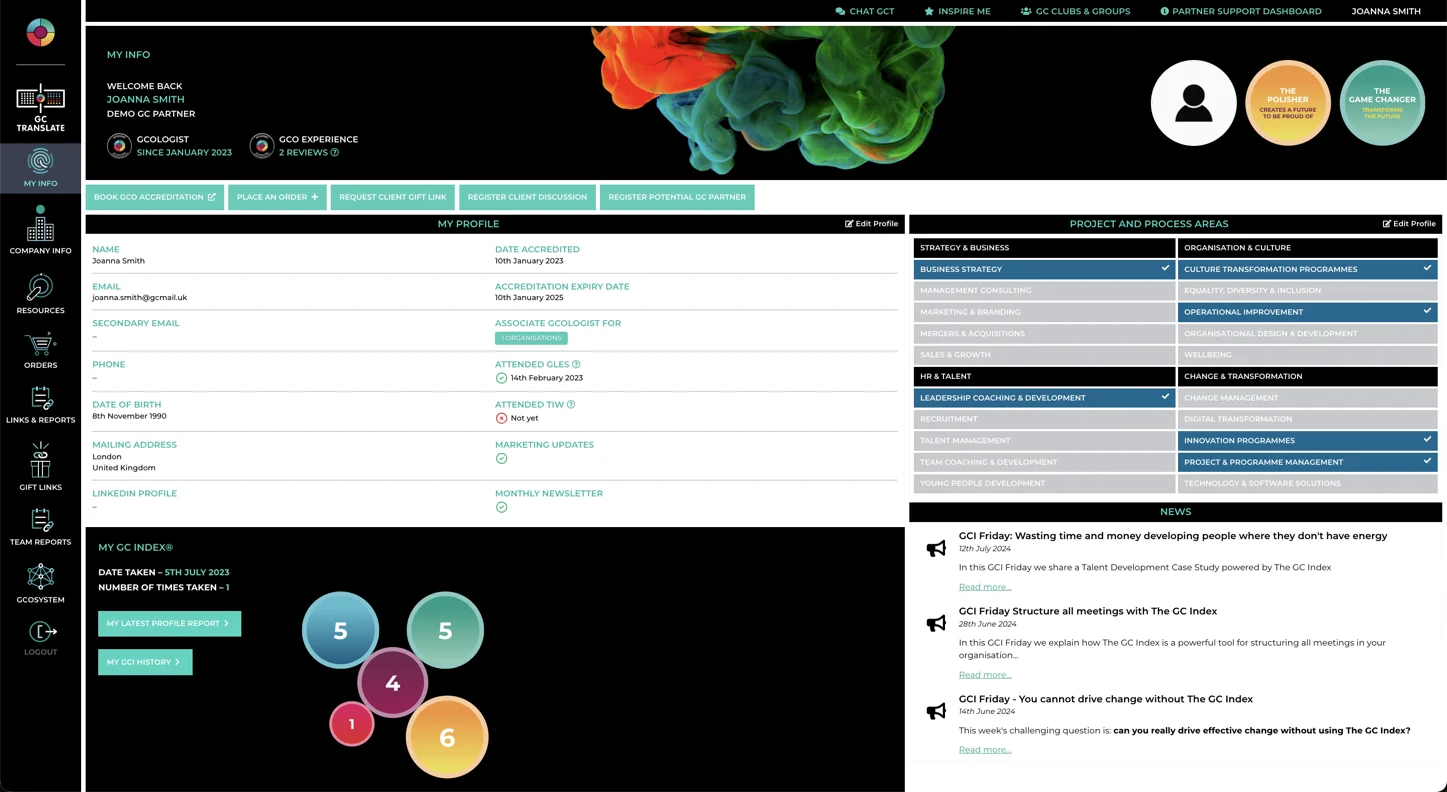1447x792 pixels.
Task: Toggle the Operational Improvement area
Action: click(x=1307, y=312)
